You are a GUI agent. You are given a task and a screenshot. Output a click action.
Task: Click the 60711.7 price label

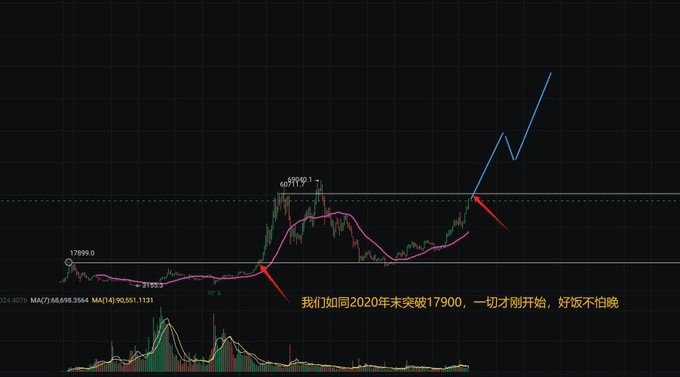click(x=292, y=184)
